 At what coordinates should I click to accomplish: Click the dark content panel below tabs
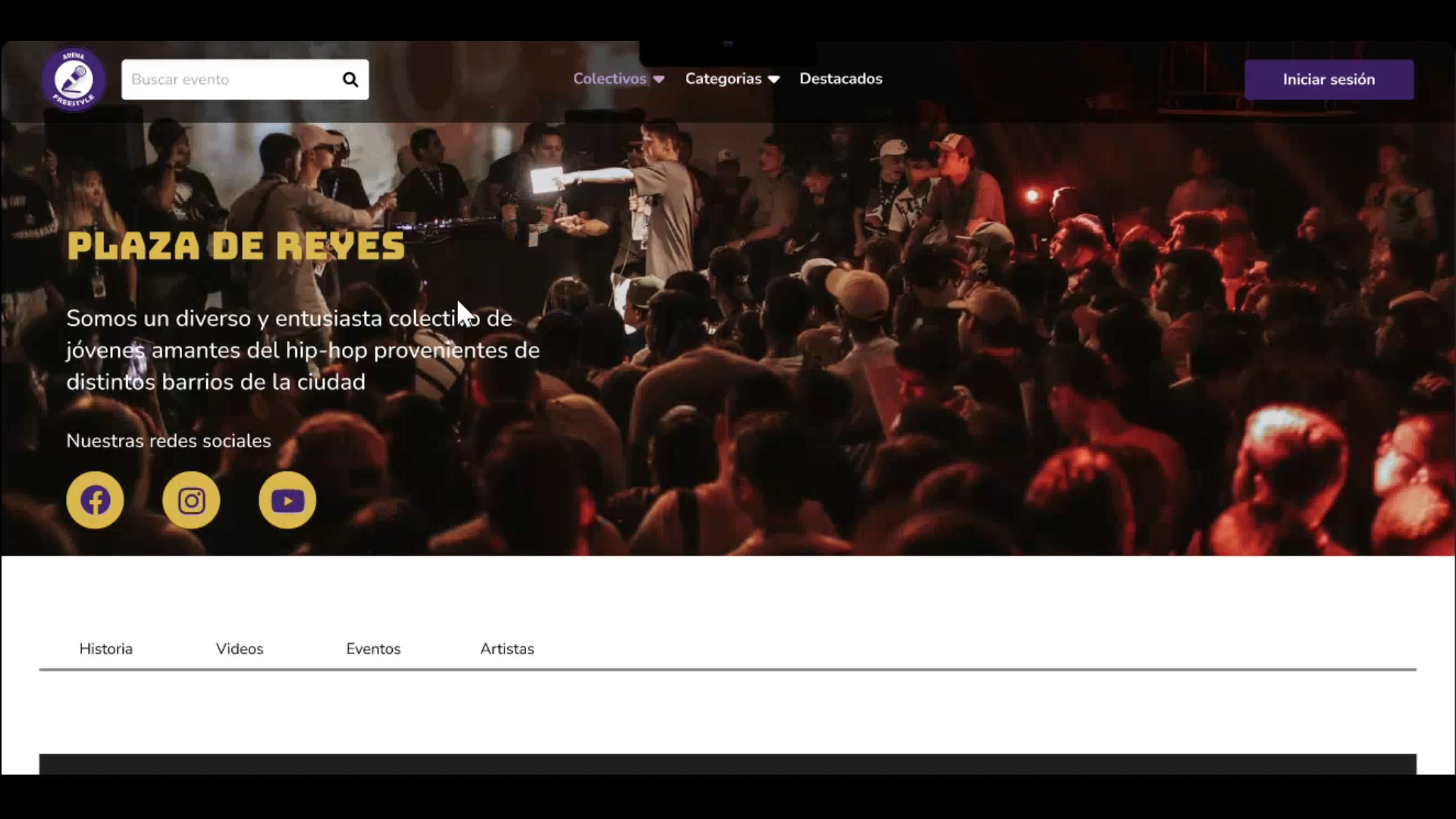click(728, 764)
